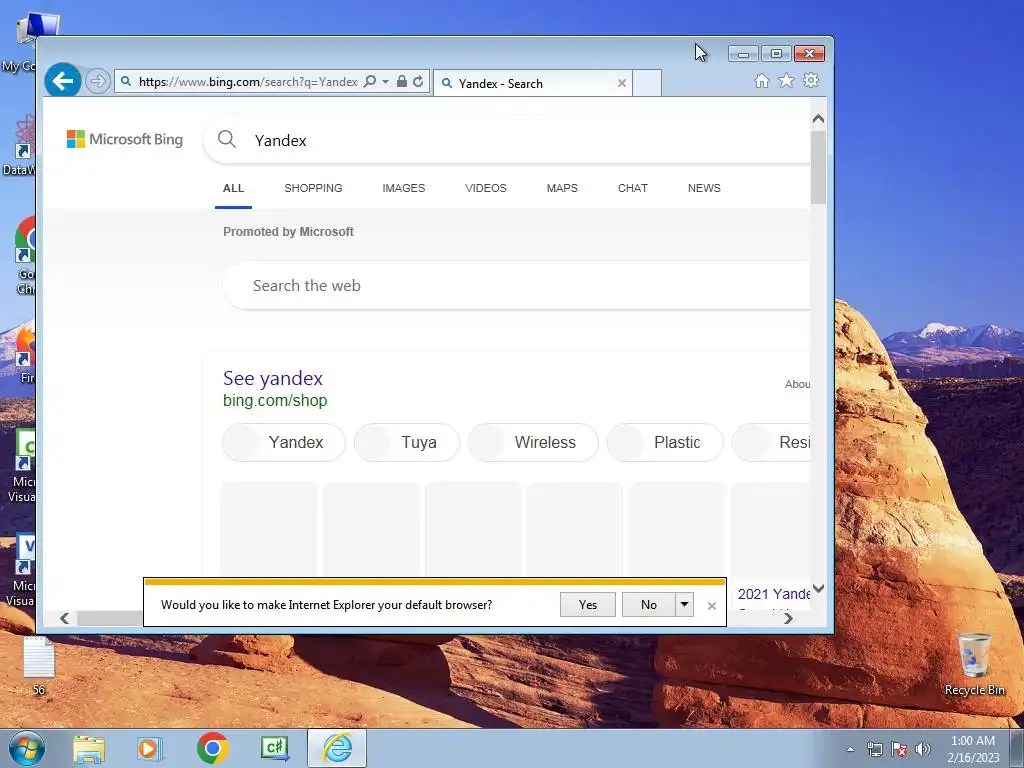Viewport: 1024px width, 768px height.
Task: Launch Windows Media Player from the taskbar
Action: coord(150,748)
